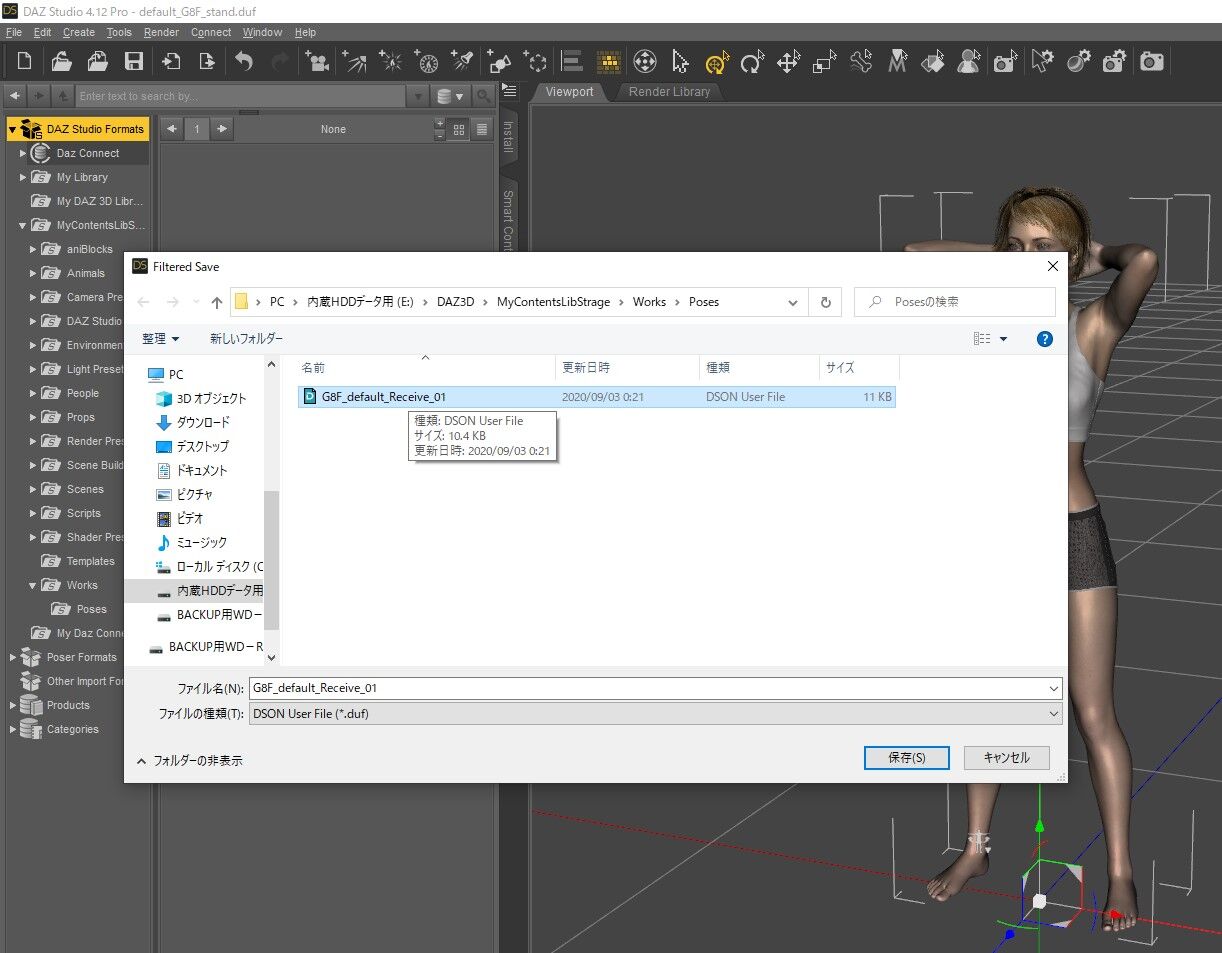This screenshot has height=953, width=1222.
Task: Create a new scene with the blank page icon
Action: (x=24, y=62)
